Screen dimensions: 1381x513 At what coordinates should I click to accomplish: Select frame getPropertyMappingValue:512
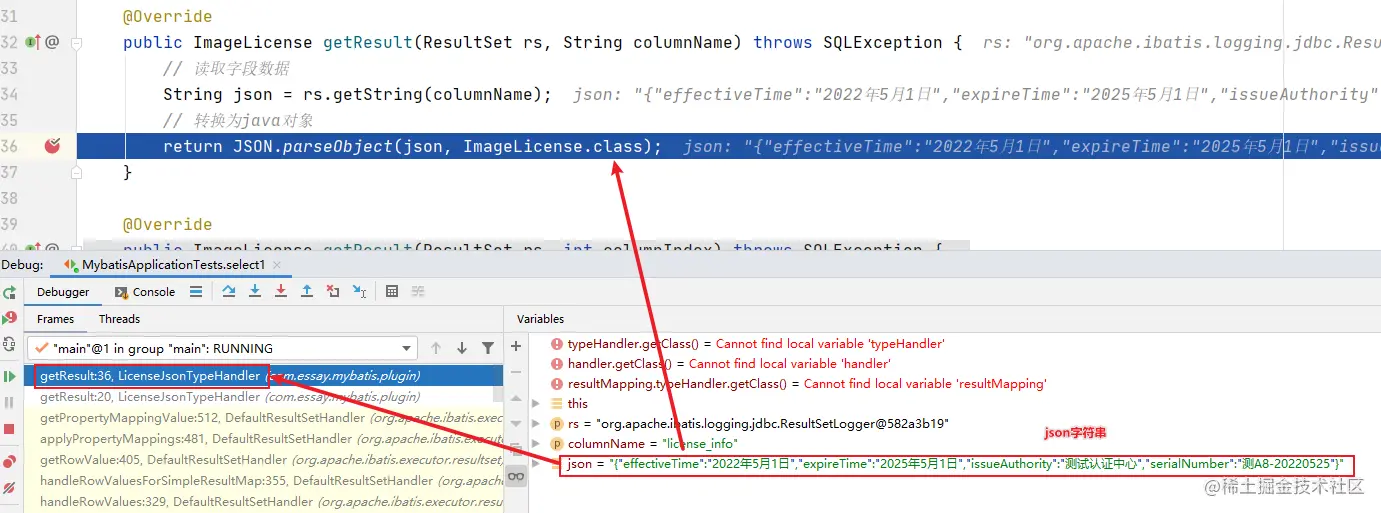[x=265, y=417]
